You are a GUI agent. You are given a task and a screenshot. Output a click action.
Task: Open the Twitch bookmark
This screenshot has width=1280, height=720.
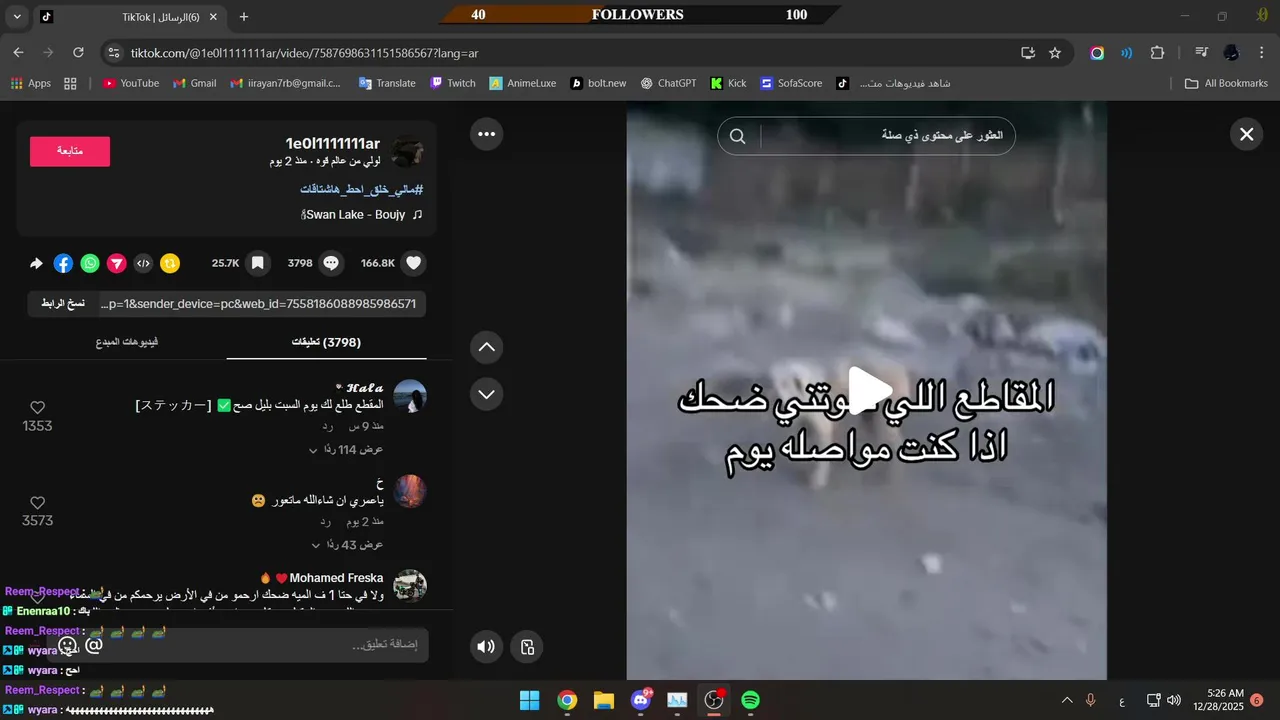coord(453,83)
